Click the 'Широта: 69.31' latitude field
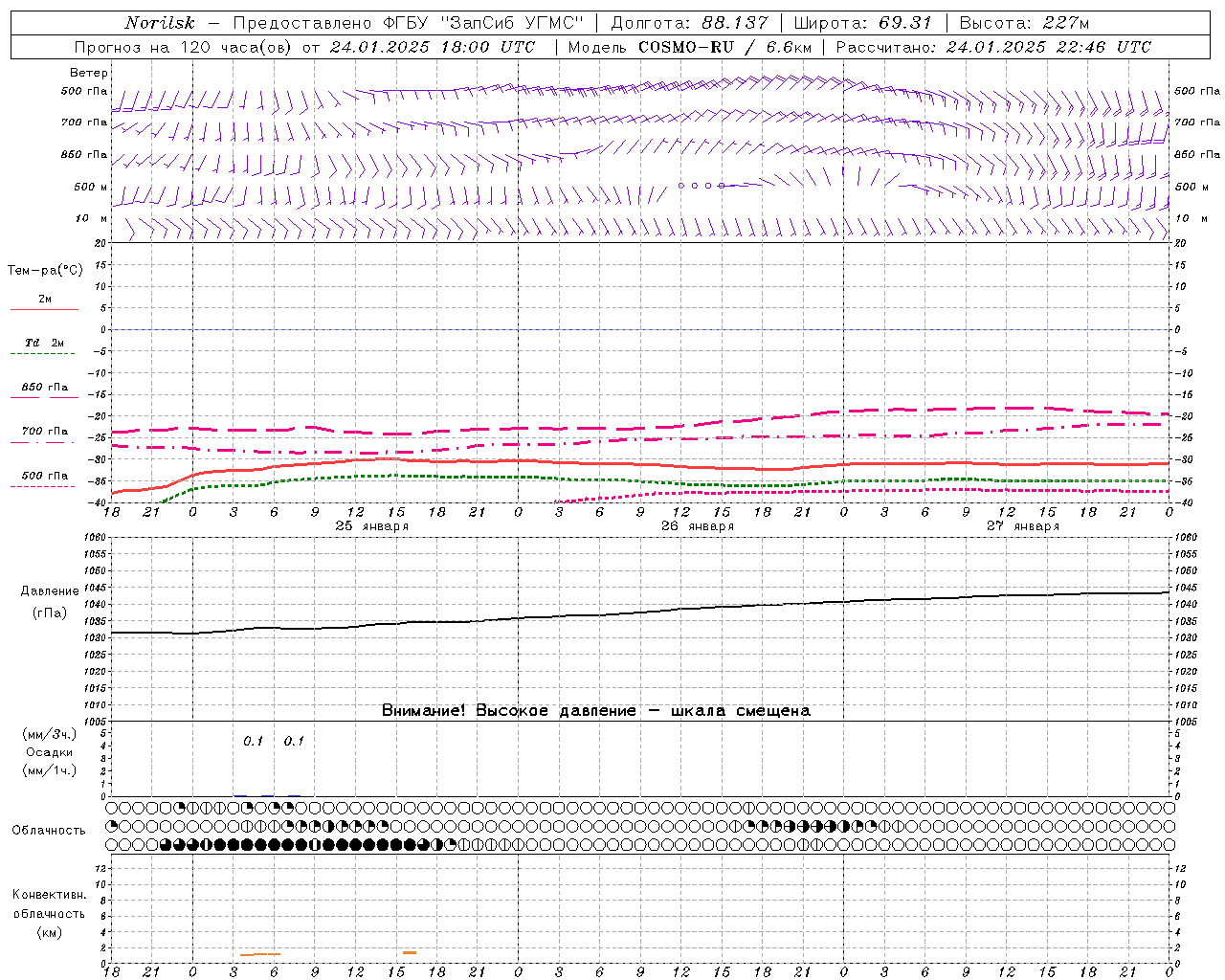Image resolution: width=1225 pixels, height=980 pixels. pos(862,23)
